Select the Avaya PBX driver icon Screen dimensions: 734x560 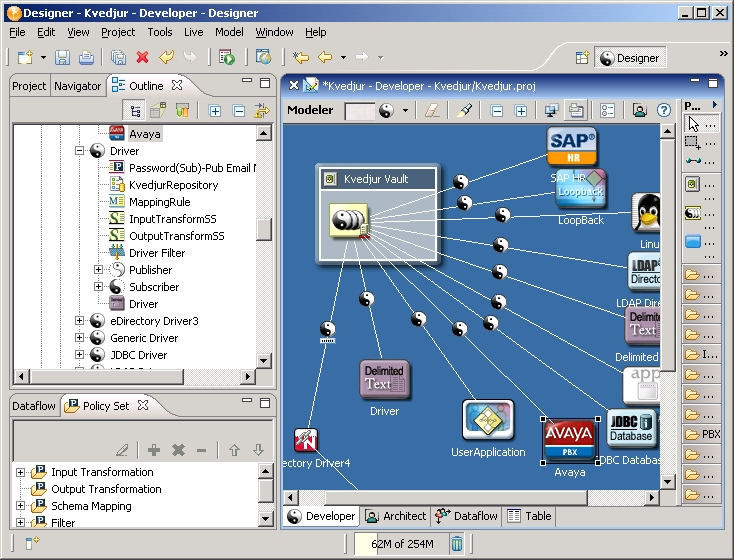point(570,440)
